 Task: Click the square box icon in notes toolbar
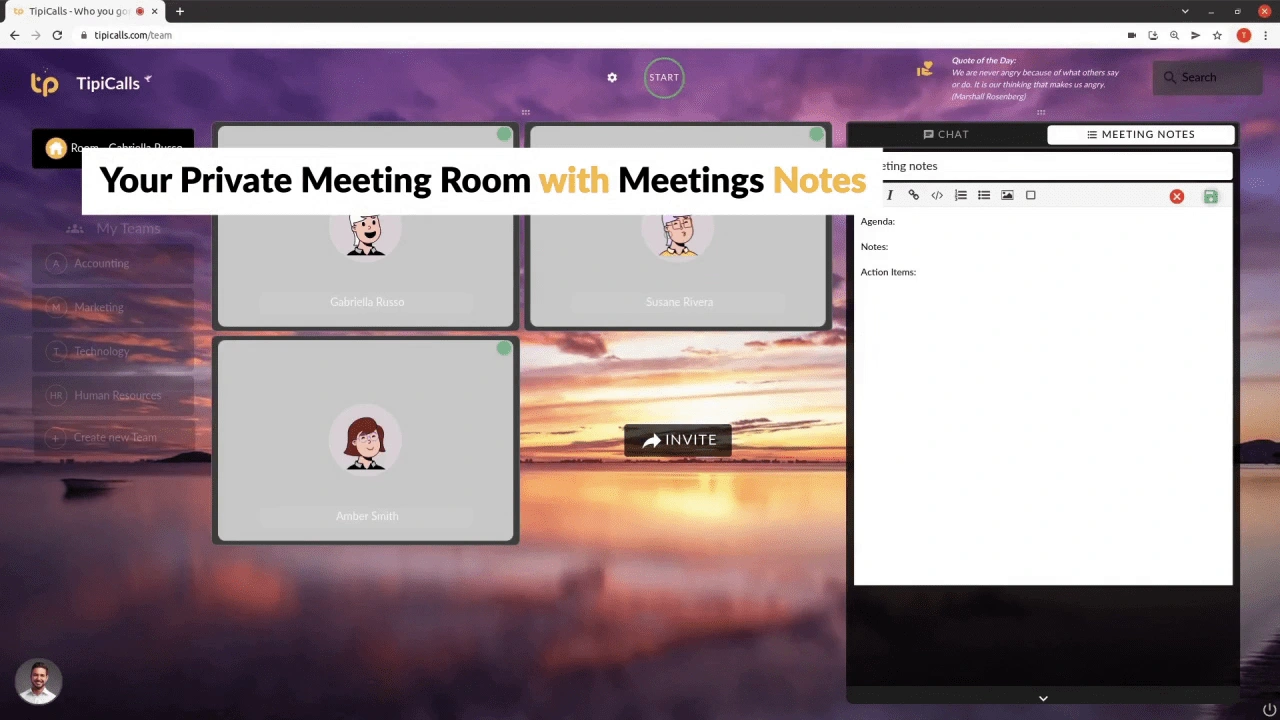1031,195
